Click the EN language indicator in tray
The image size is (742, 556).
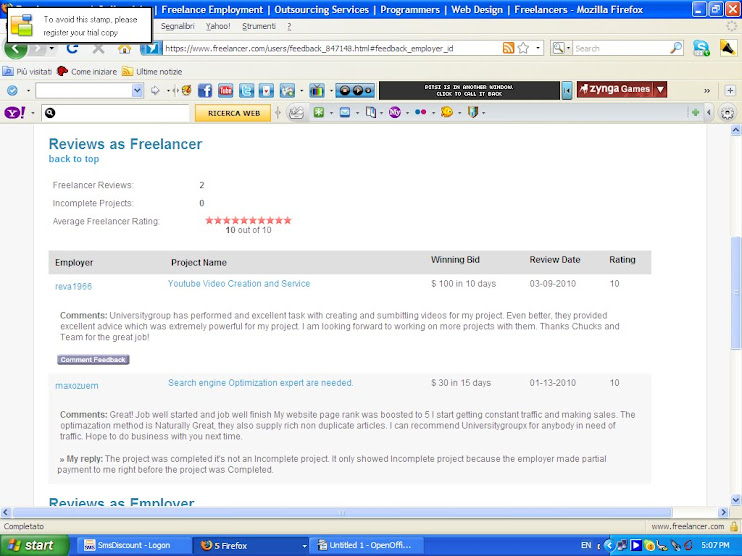pyautogui.click(x=586, y=545)
